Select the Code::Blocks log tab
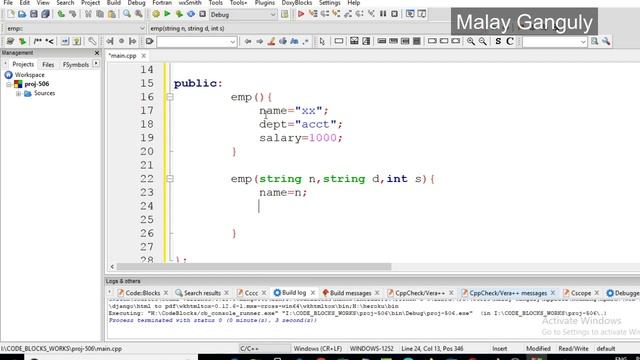640x360 pixels. point(142,293)
